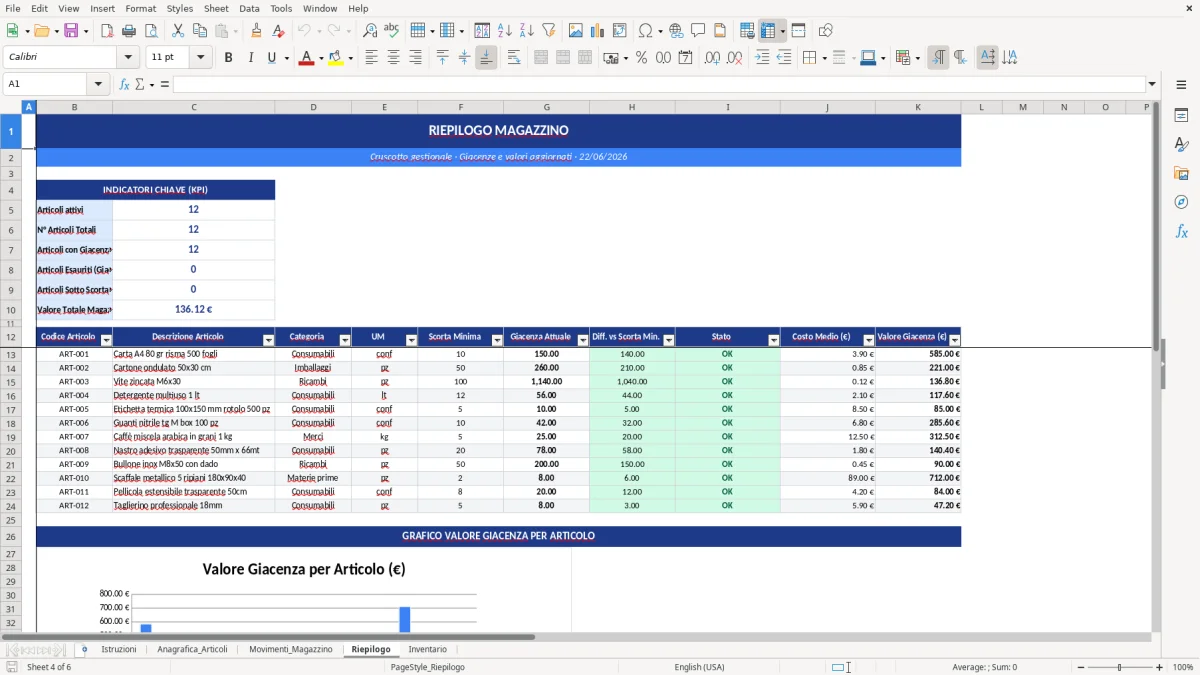Viewport: 1200px width, 675px height.
Task: Open the Codice Articolo filter dropdown
Action: point(106,341)
